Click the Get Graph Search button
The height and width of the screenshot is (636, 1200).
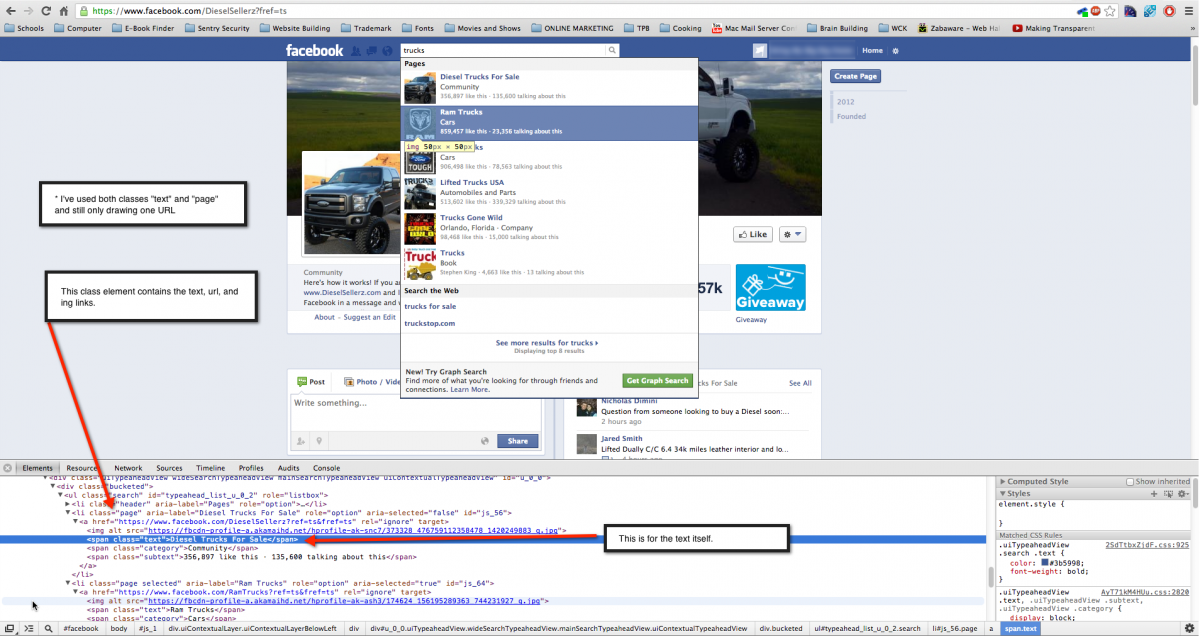(x=656, y=381)
